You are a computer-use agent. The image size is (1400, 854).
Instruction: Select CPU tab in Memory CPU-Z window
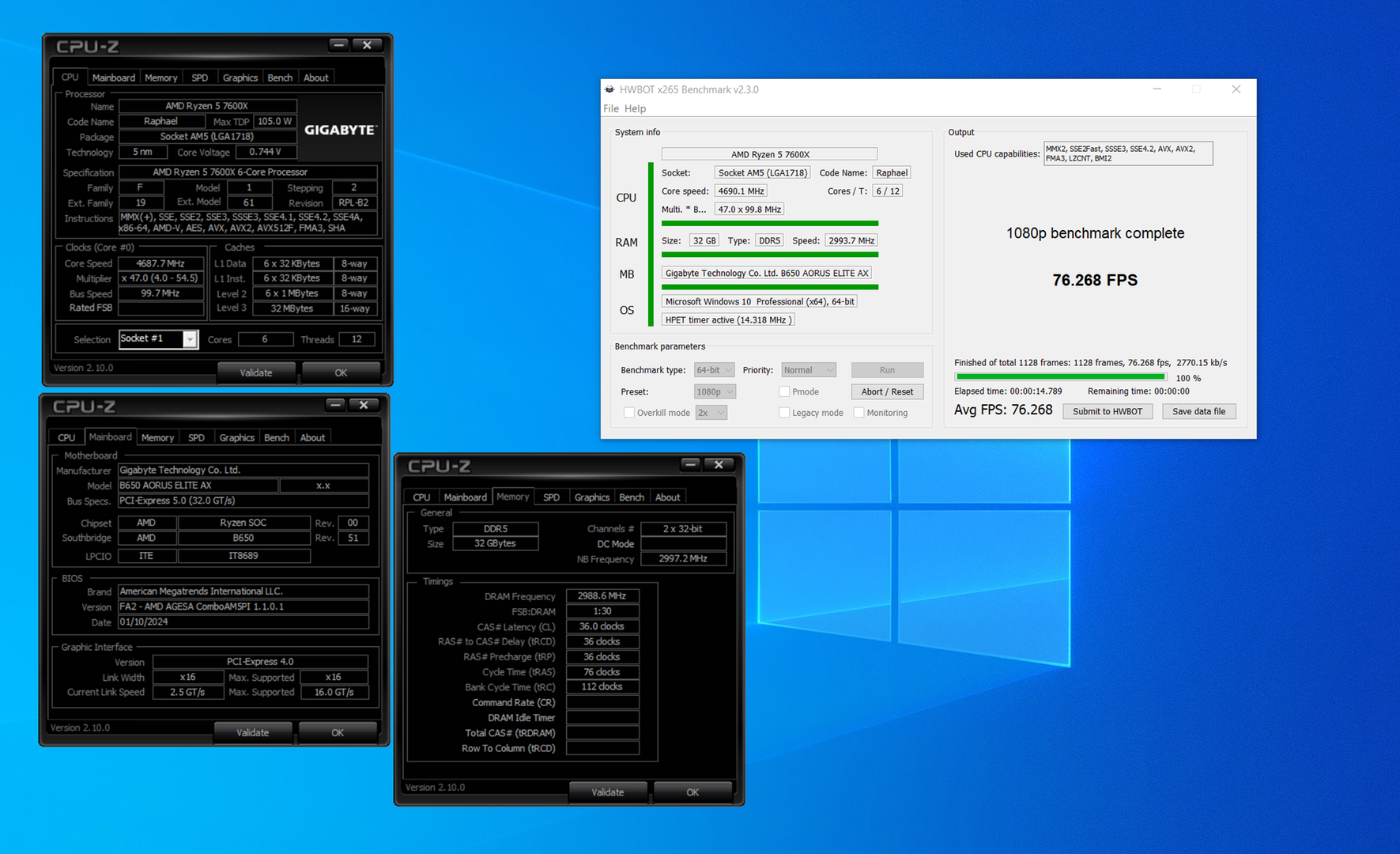[x=421, y=497]
